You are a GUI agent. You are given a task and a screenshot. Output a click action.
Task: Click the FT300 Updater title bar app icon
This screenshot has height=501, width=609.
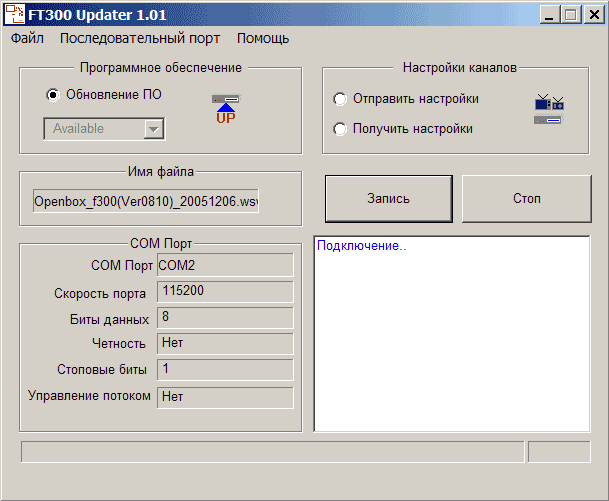[14, 14]
